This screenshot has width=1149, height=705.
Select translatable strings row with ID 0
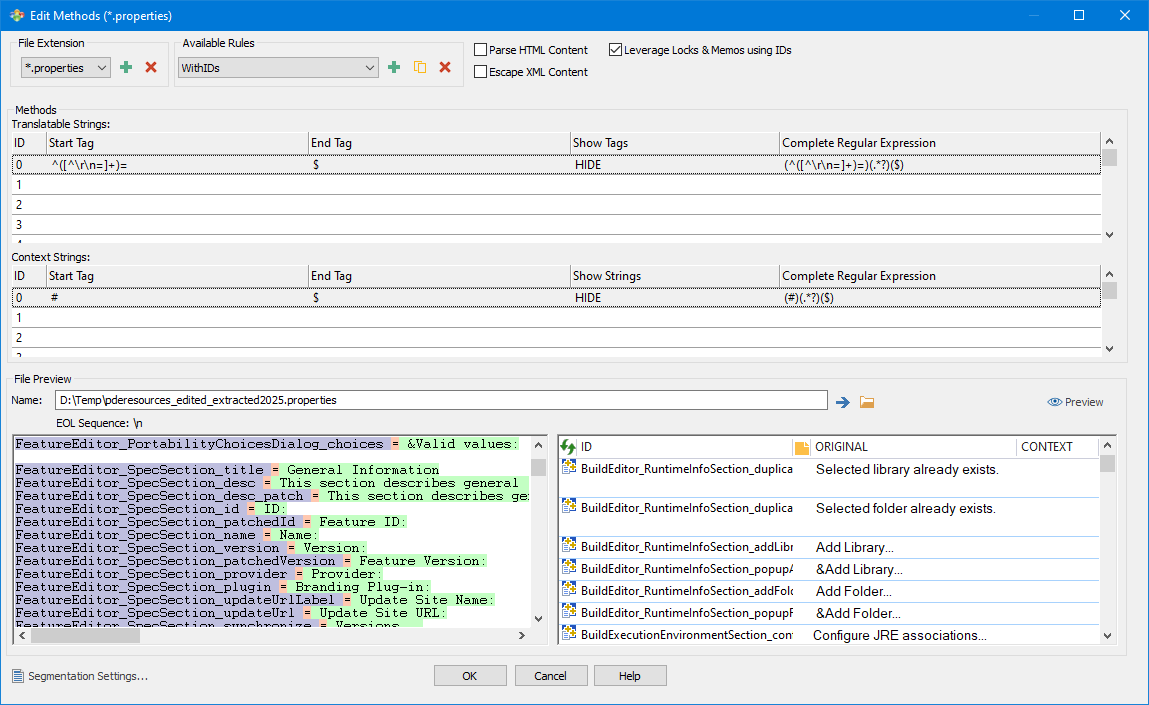pyautogui.click(x=300, y=165)
